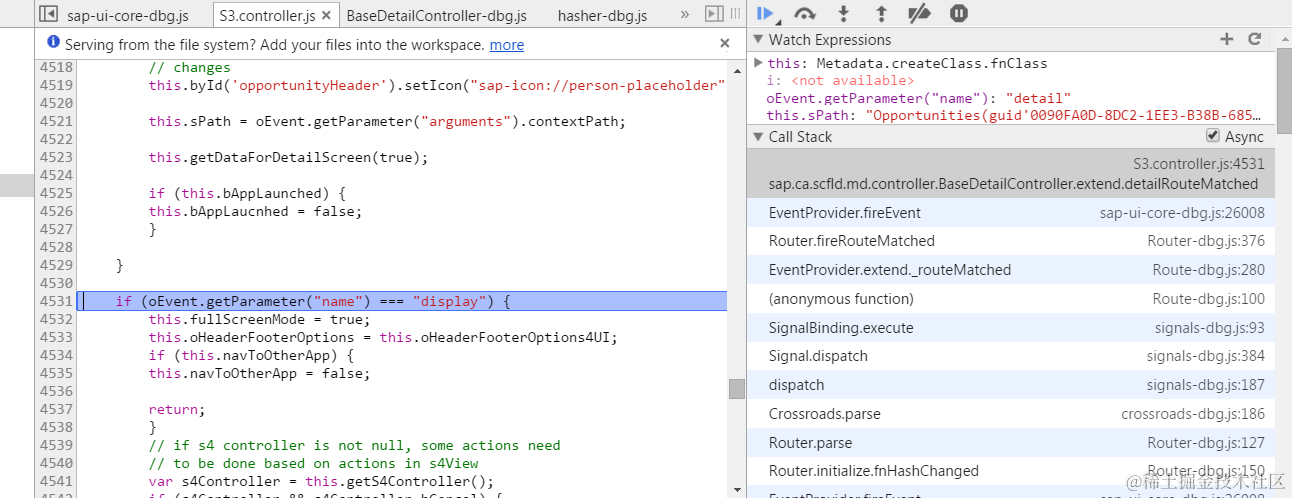
Task: Resume script execution
Action: (766, 13)
